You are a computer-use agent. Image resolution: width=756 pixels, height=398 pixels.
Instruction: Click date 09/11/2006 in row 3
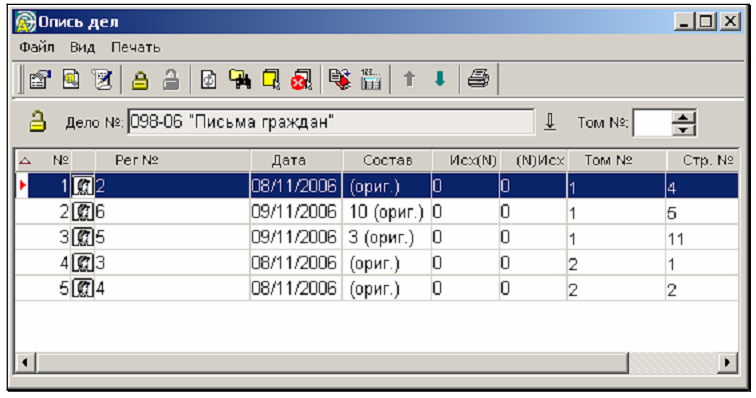click(x=296, y=238)
